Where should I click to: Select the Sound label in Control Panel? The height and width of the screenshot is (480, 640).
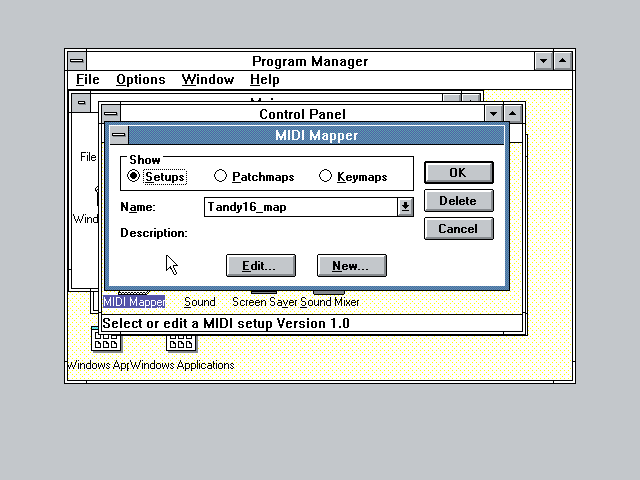[200, 302]
